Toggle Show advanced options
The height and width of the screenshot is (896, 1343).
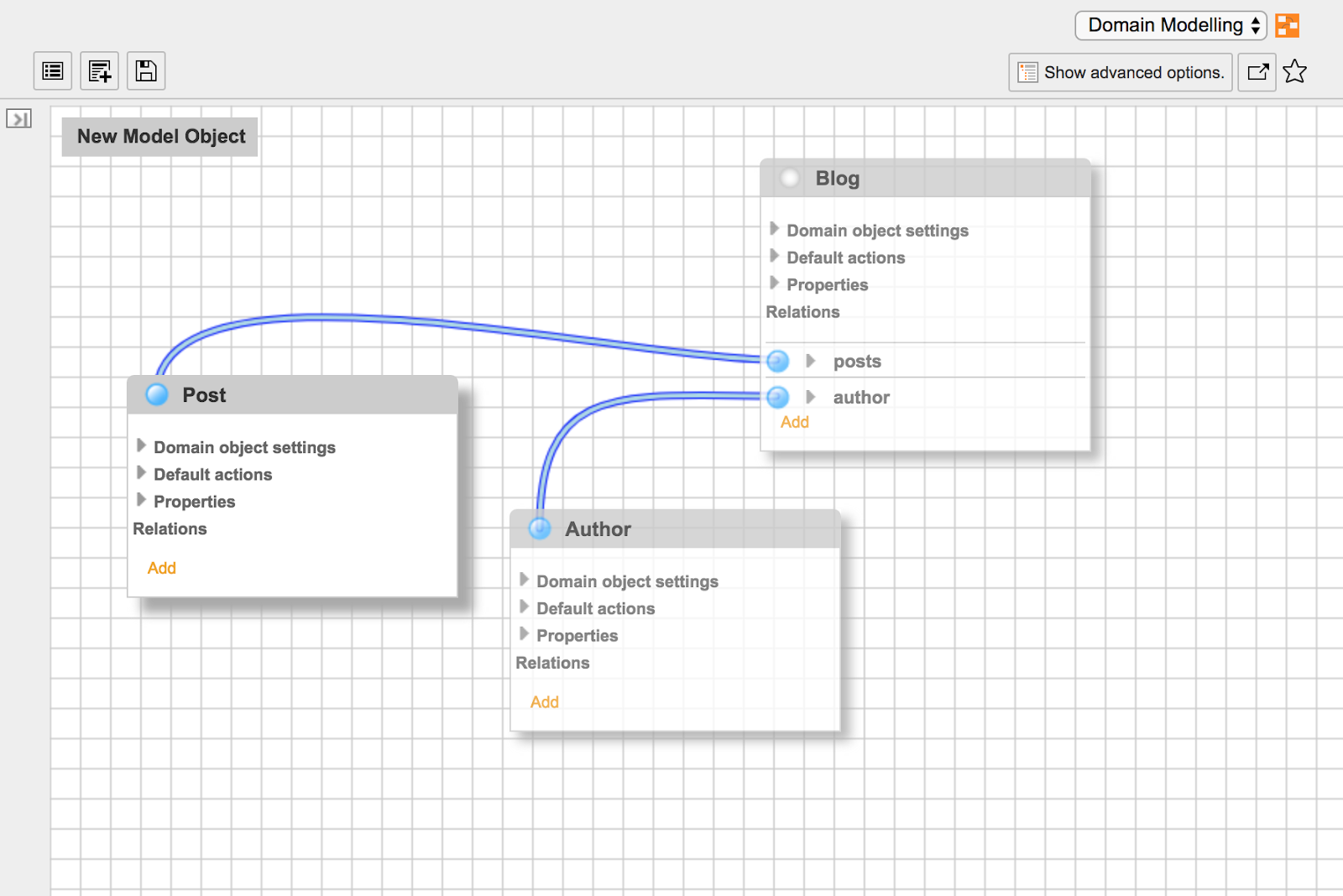(x=1120, y=72)
